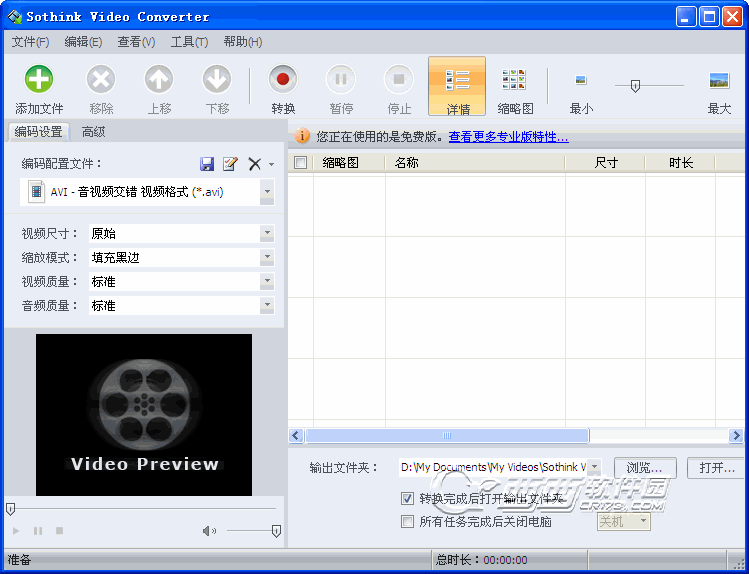Open the zoom mode (缩放模式) dropdown
Viewport: 749px width, 574px height.
(x=267, y=257)
